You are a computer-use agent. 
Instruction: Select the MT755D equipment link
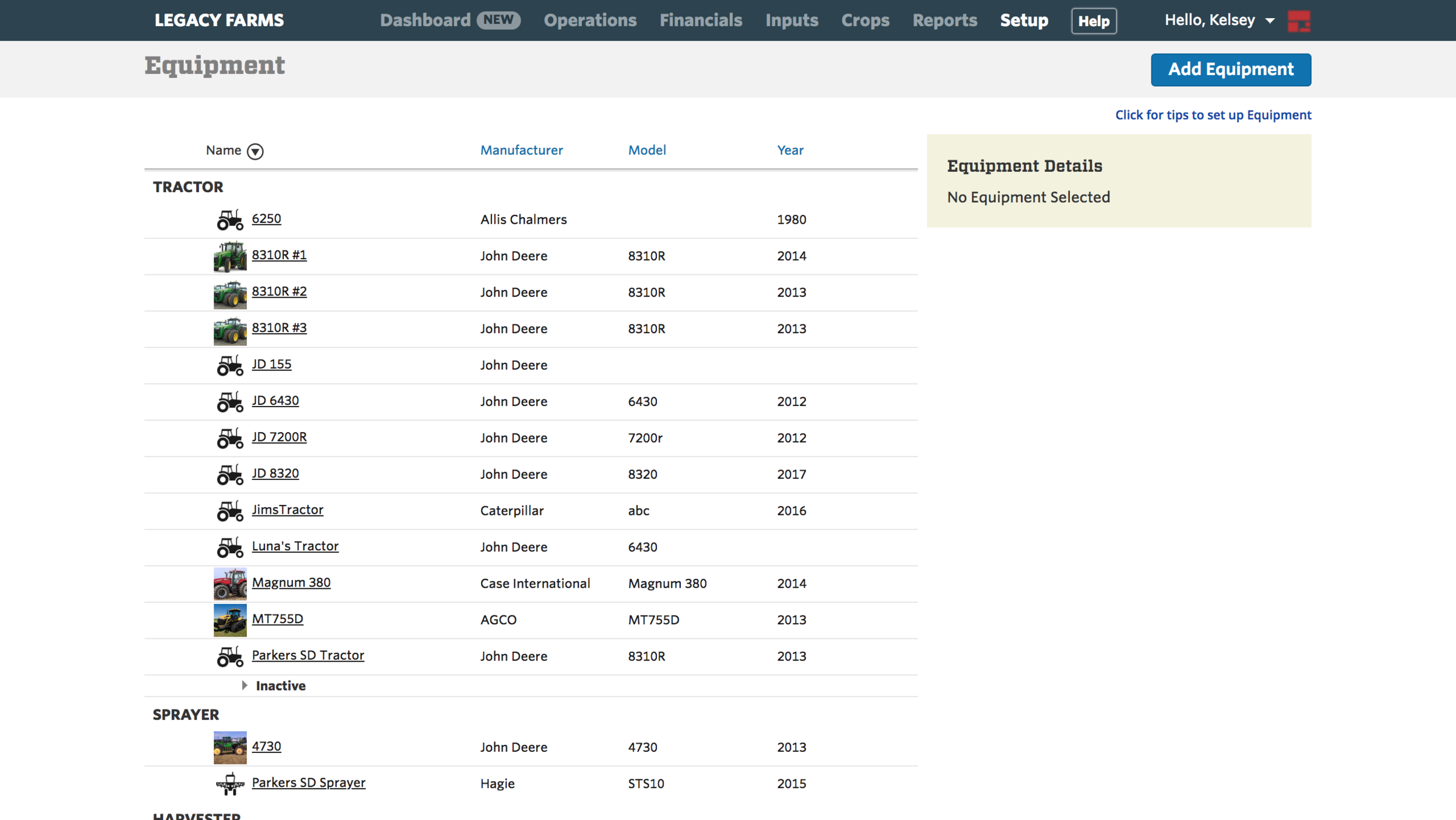[277, 619]
